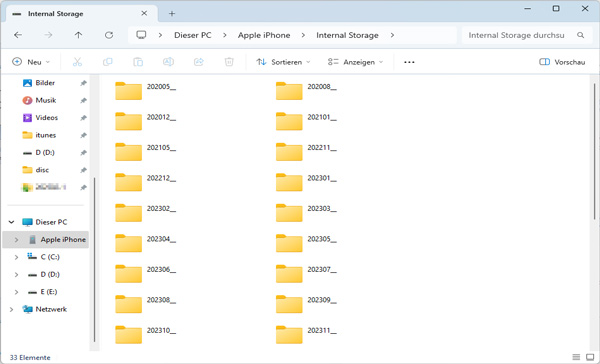600x364 pixels.
Task: Select the 202305__ folder icon
Action: click(x=289, y=243)
